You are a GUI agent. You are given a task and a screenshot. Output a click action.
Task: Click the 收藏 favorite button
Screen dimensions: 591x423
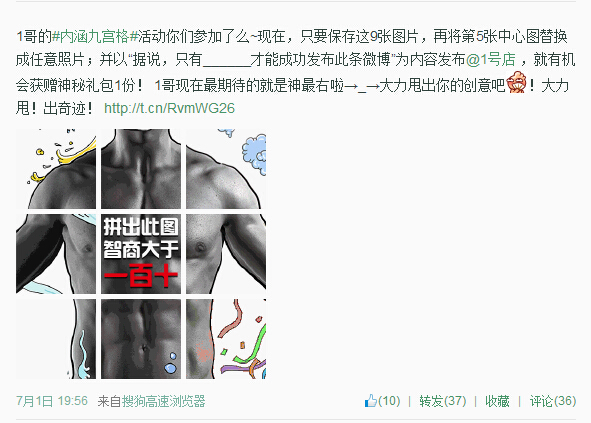pos(497,401)
